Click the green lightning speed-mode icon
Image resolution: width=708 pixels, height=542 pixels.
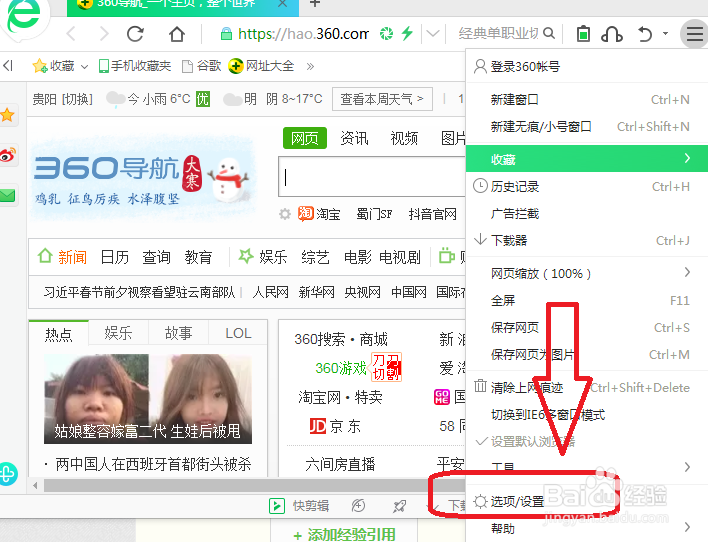point(407,33)
